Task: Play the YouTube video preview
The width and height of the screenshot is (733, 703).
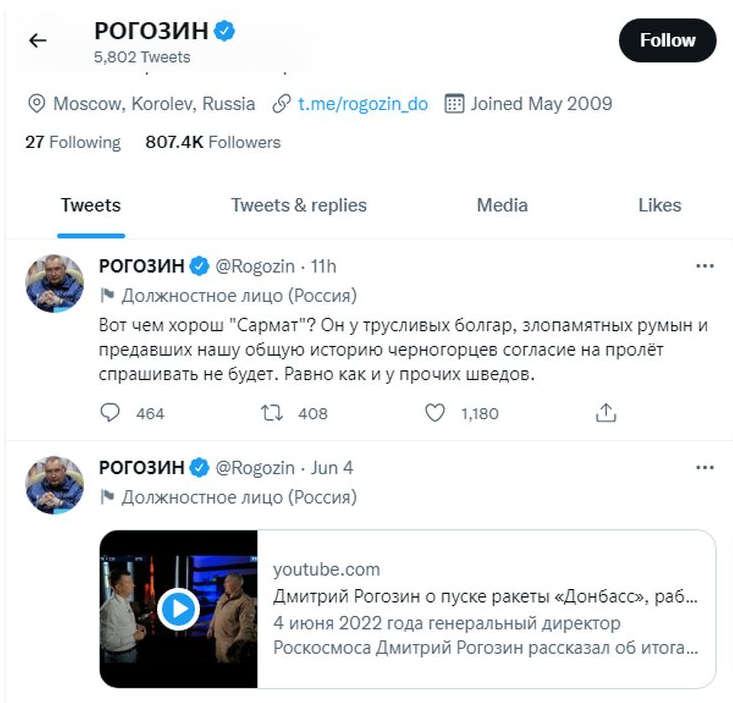Action: click(x=178, y=608)
